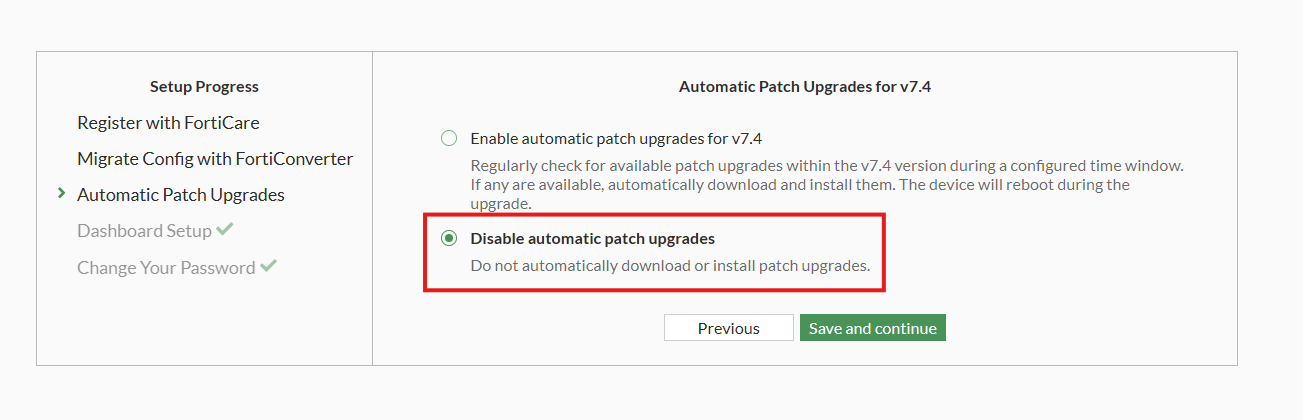Click the 'Disable automatic patch upgrades' bold label
Viewport: 1303px width, 420px height.
[592, 239]
